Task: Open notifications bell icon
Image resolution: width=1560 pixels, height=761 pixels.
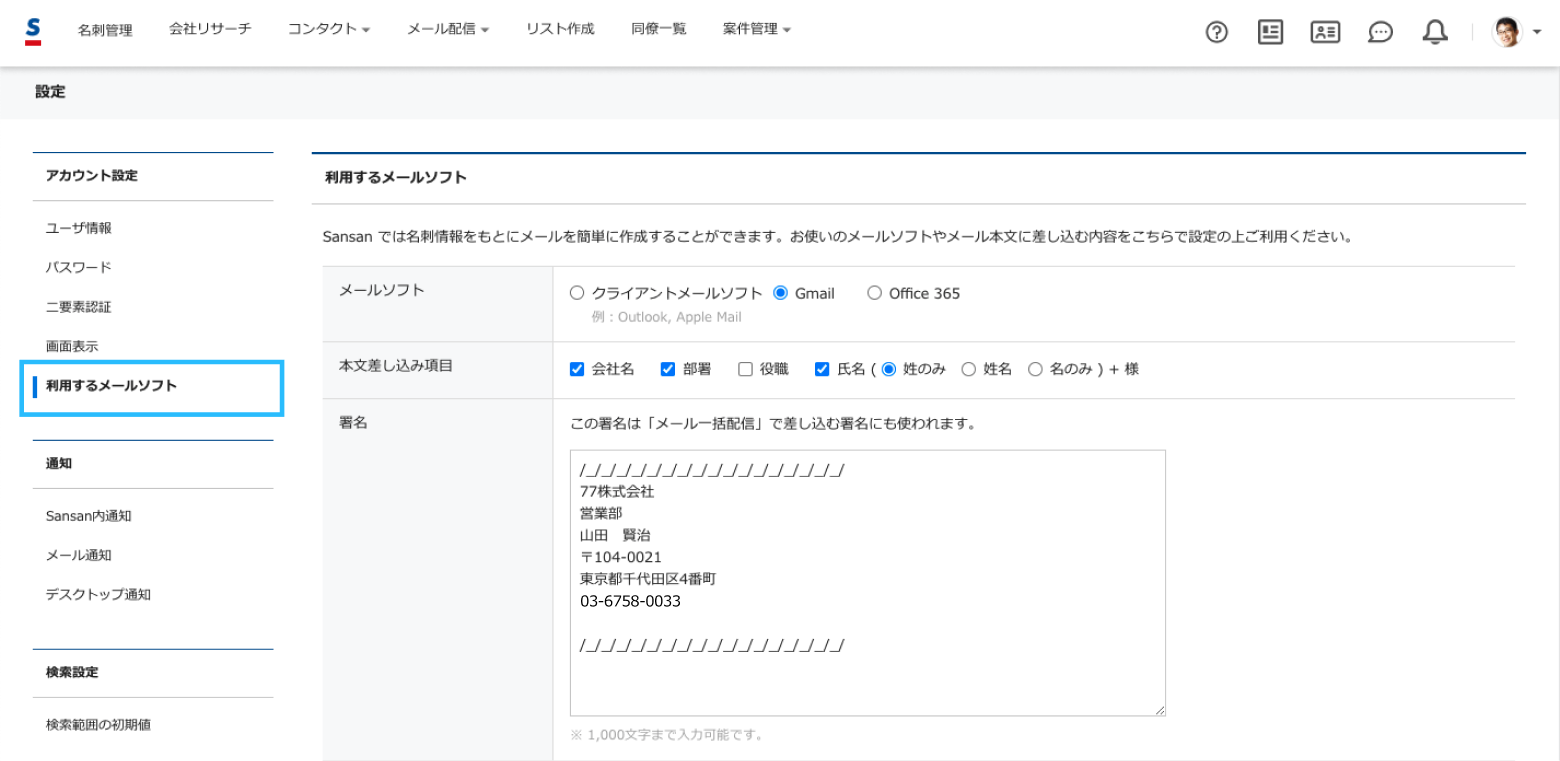Action: point(1435,32)
